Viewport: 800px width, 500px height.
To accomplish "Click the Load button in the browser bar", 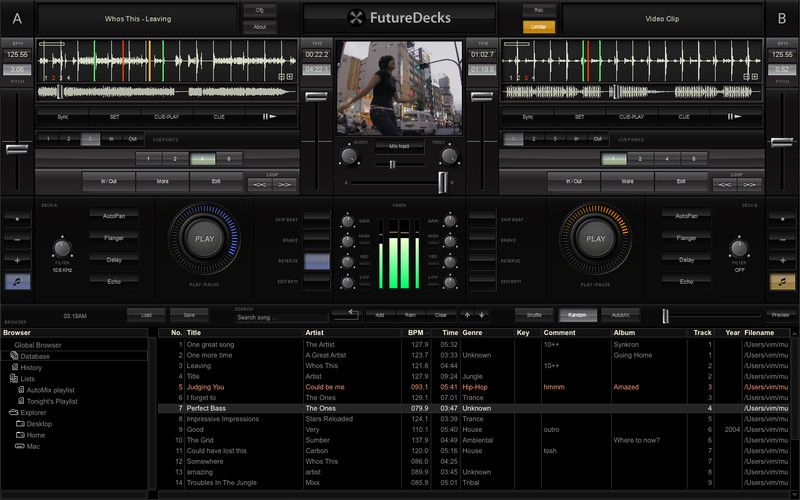I will [146, 315].
